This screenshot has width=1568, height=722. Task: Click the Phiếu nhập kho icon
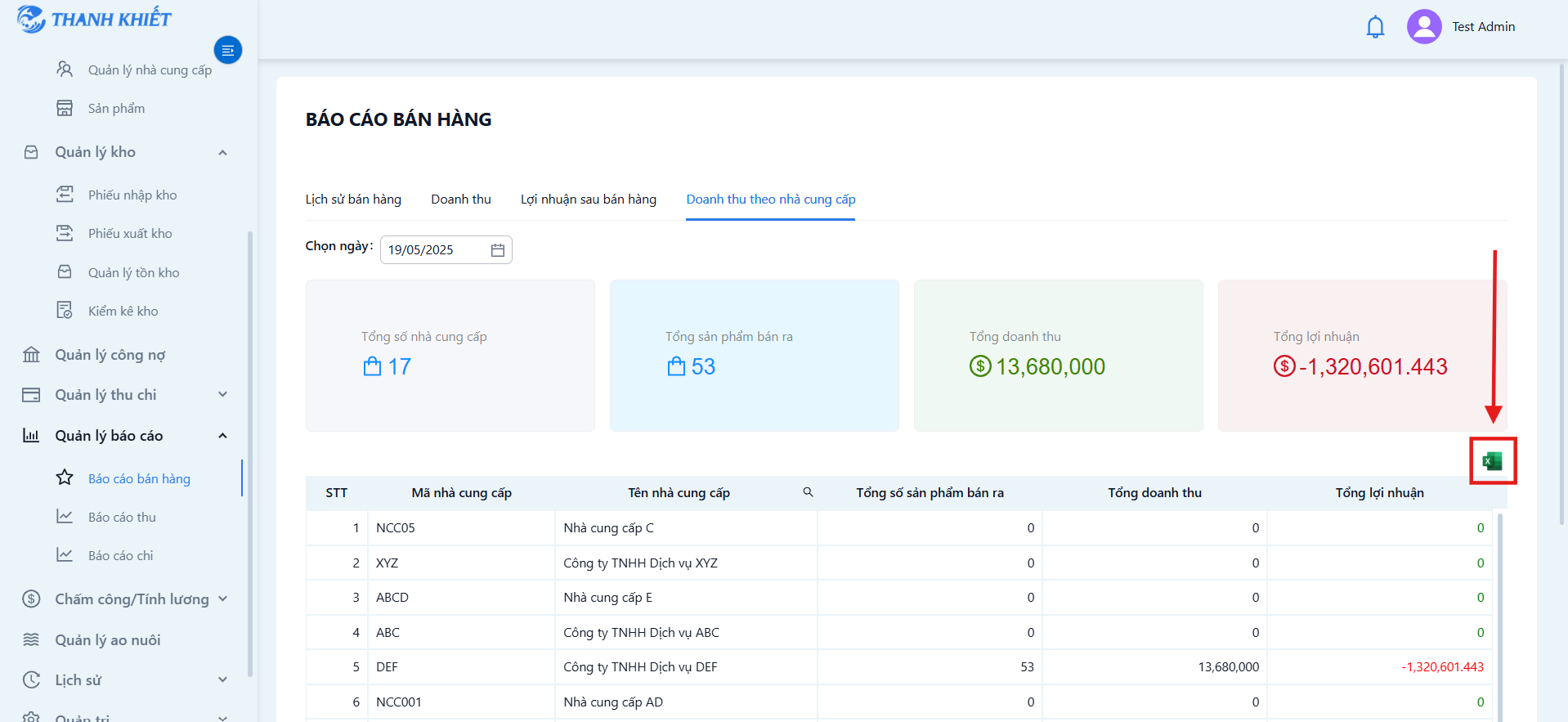pyautogui.click(x=65, y=195)
